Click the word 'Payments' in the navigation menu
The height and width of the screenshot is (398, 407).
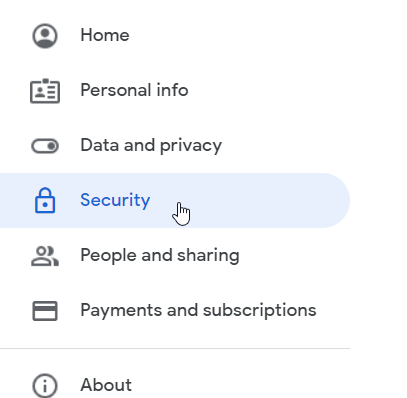121,311
